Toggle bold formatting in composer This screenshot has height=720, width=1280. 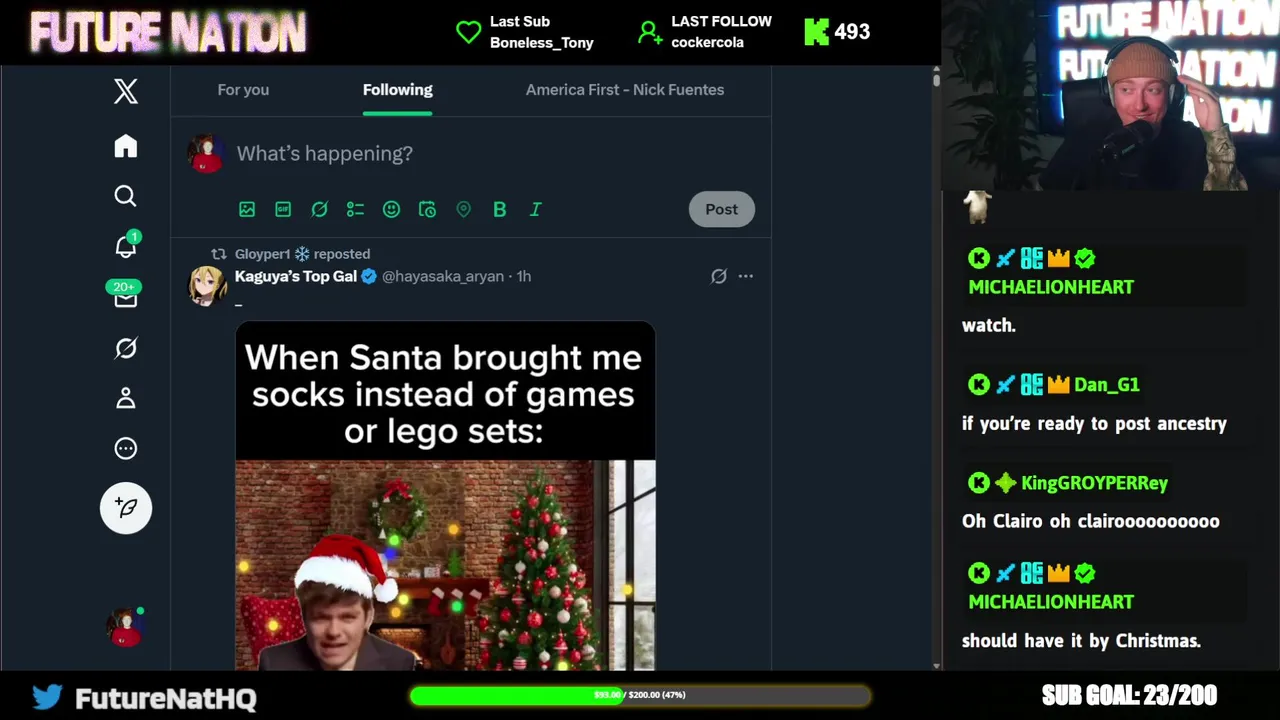(x=499, y=209)
